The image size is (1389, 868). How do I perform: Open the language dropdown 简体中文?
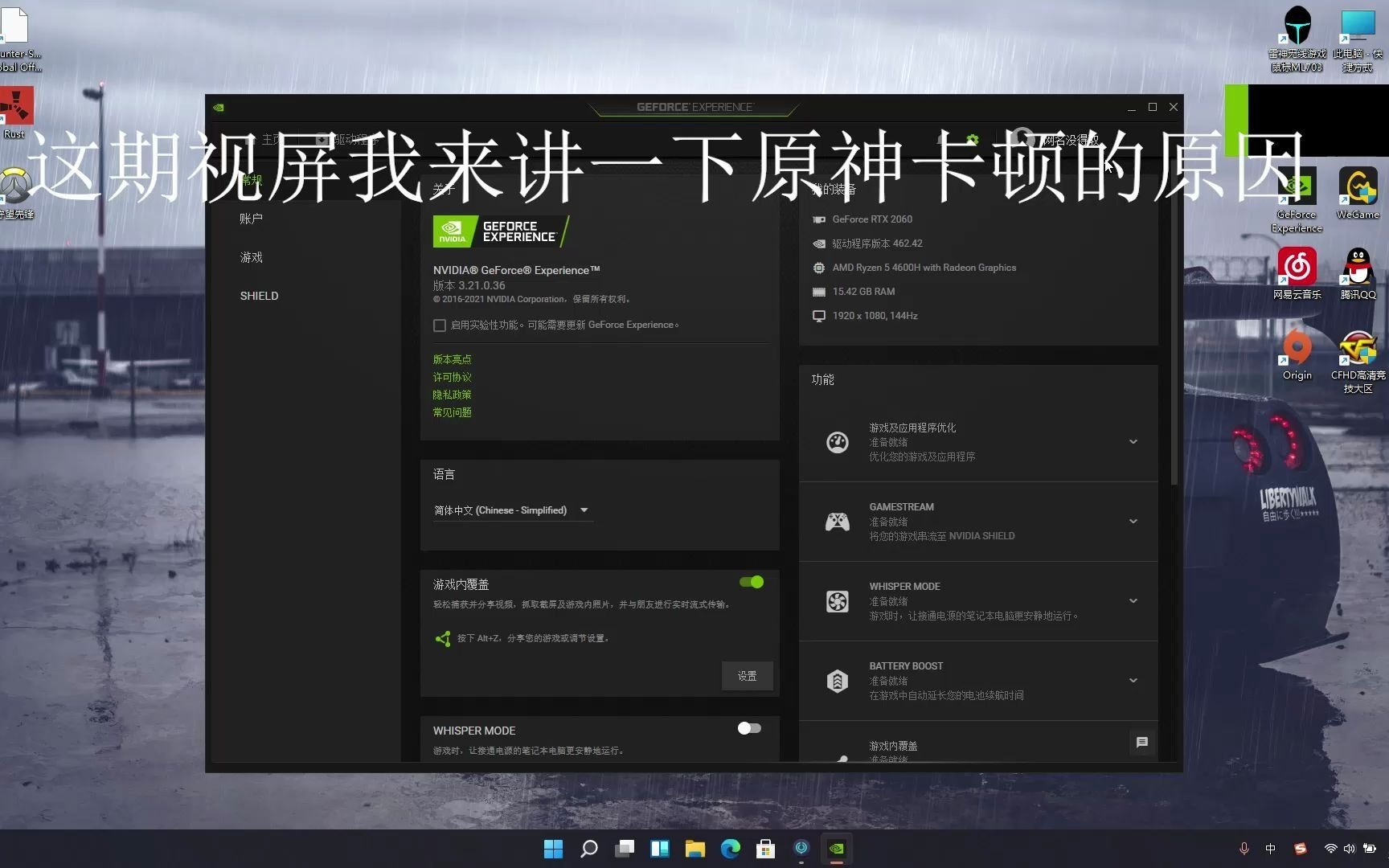[513, 510]
